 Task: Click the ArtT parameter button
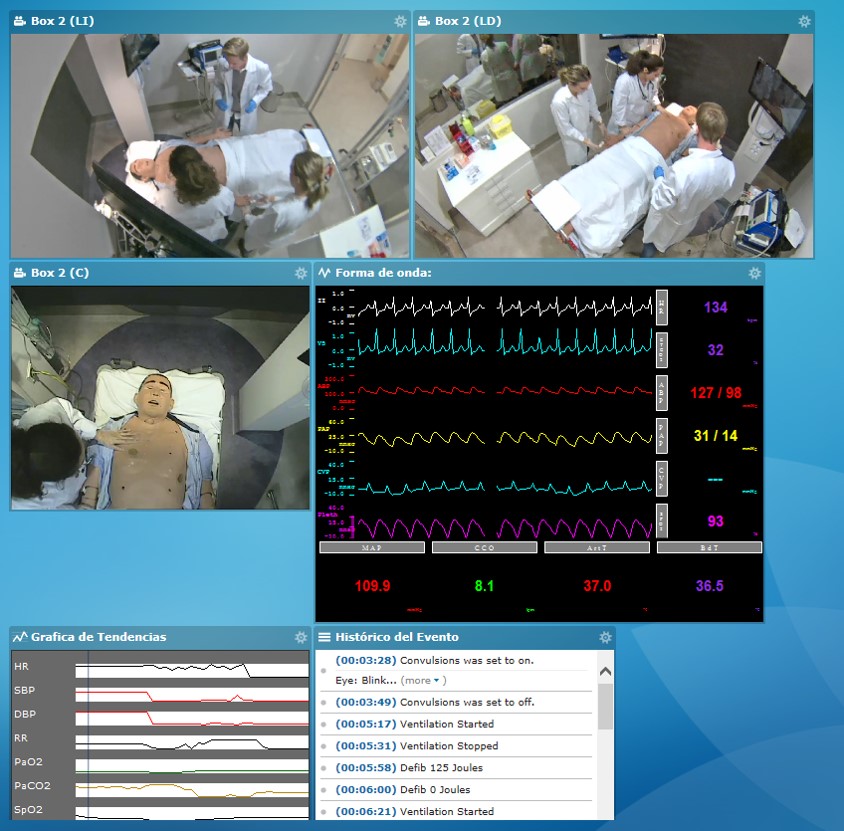tap(597, 547)
